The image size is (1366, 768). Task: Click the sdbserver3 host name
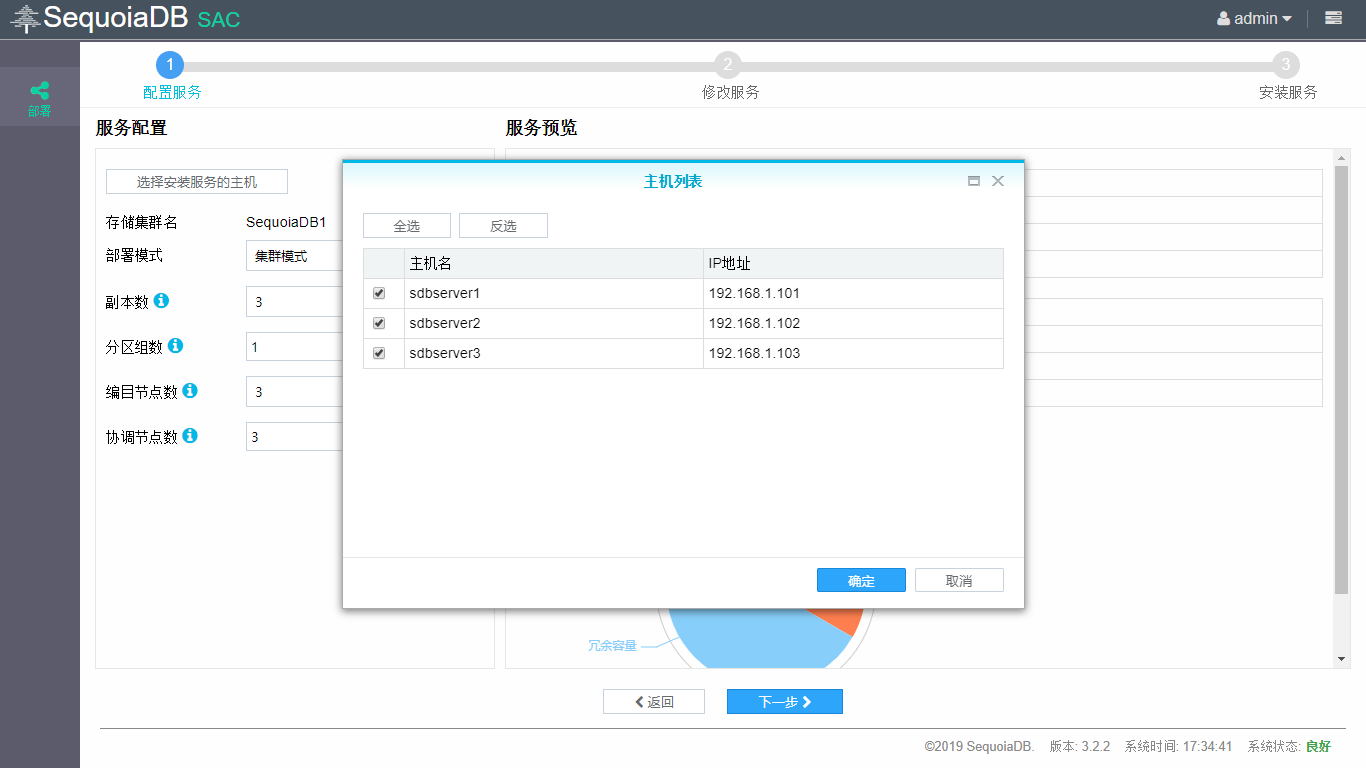point(445,353)
